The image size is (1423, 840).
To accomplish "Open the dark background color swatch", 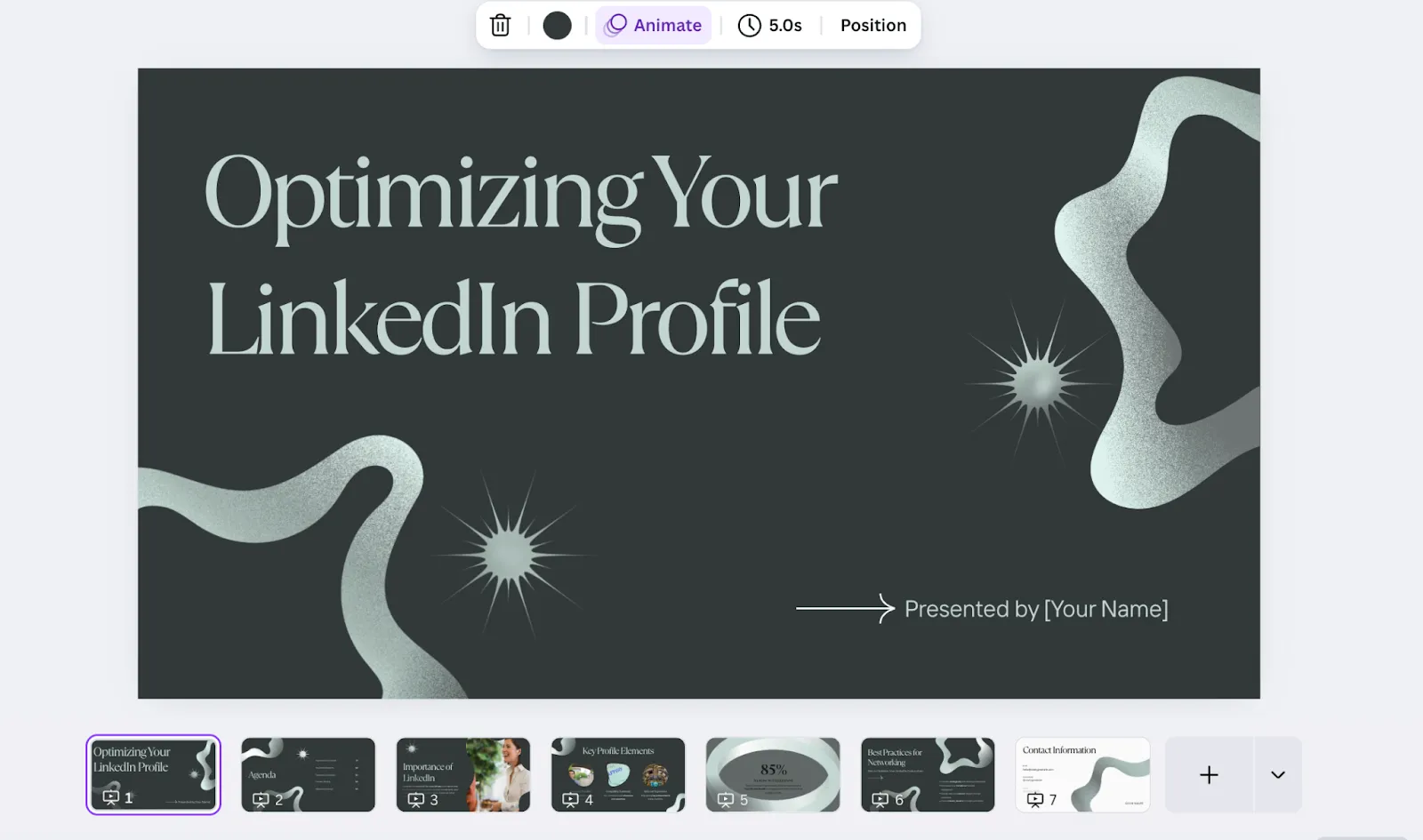I will (x=558, y=26).
